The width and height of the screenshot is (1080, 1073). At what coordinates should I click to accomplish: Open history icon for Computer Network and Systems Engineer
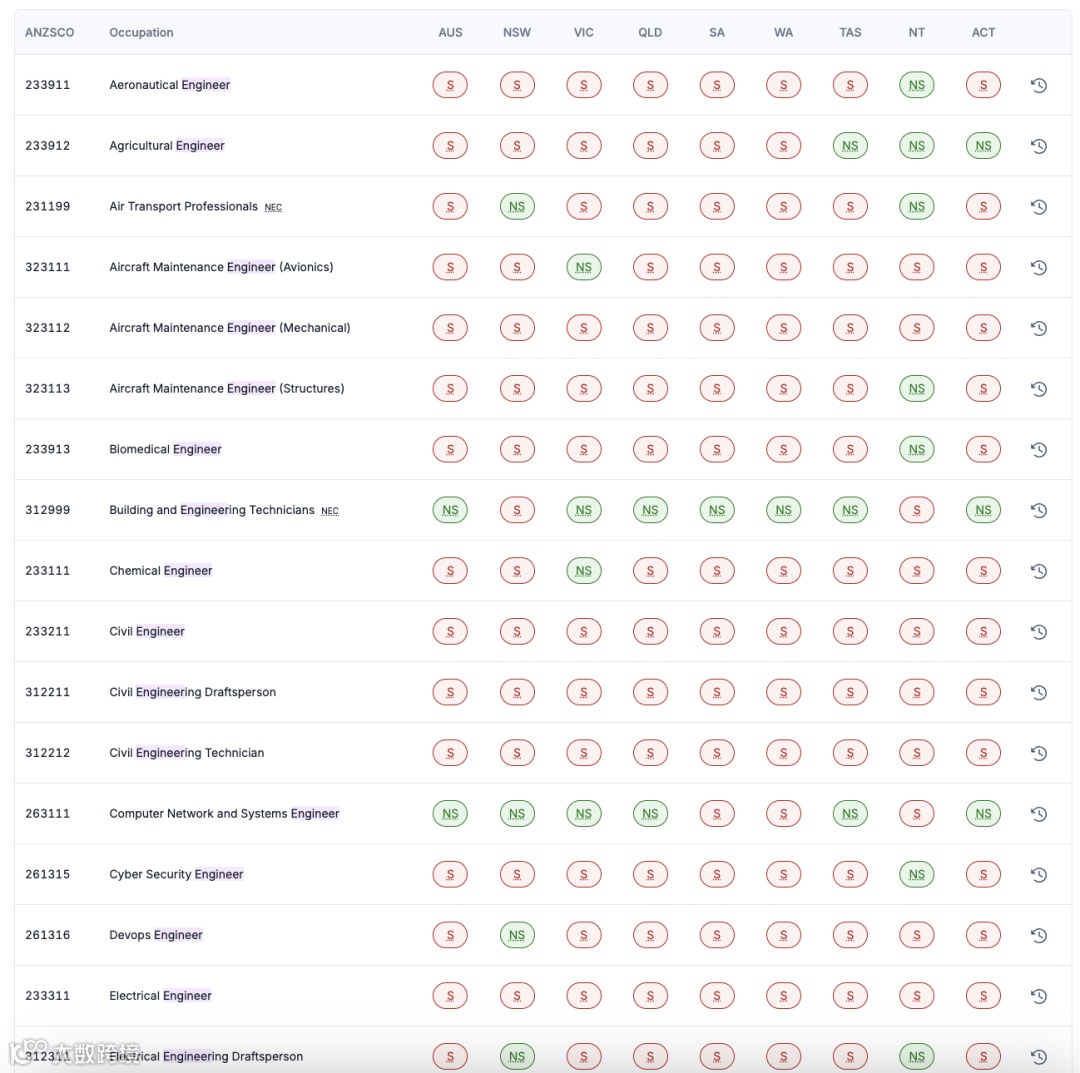[x=1039, y=813]
